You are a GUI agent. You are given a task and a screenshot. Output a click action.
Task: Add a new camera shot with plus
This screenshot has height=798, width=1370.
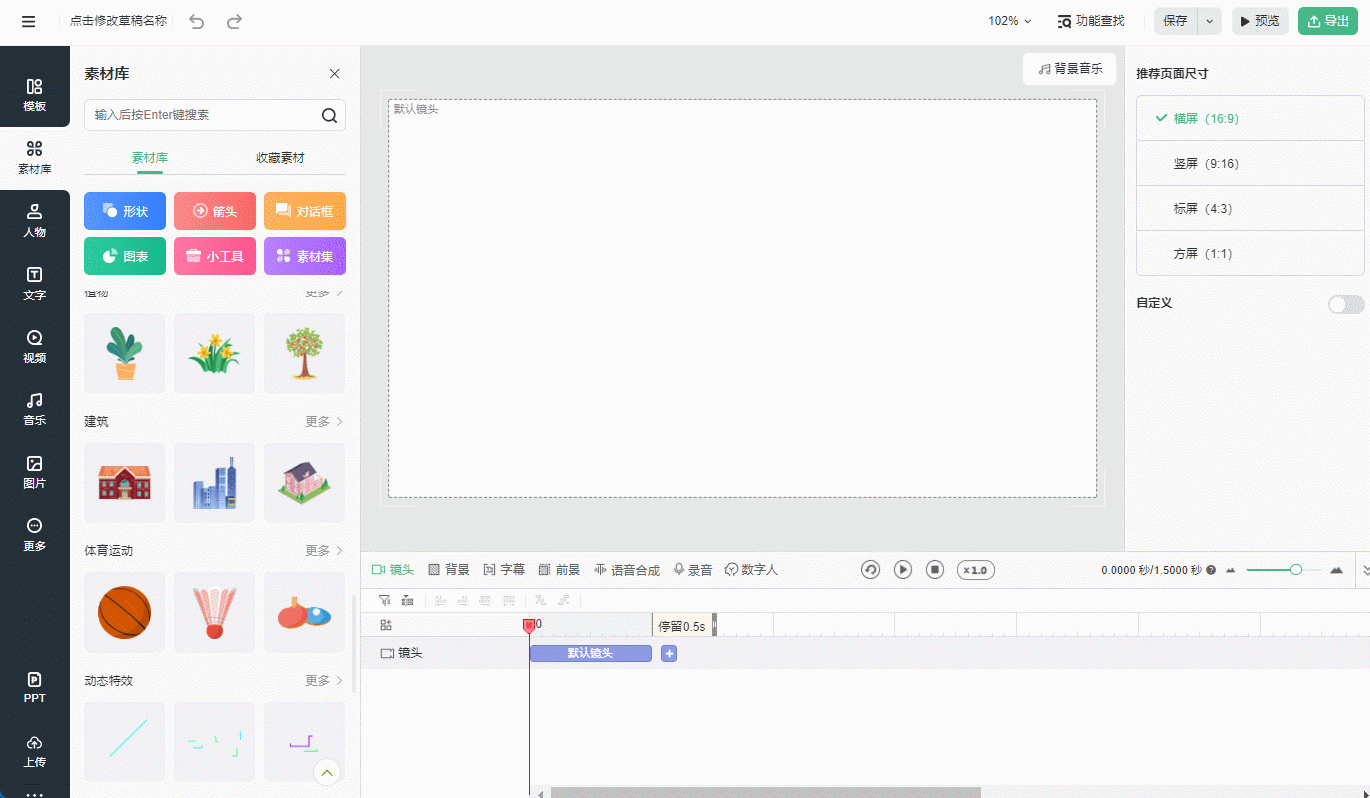point(669,653)
